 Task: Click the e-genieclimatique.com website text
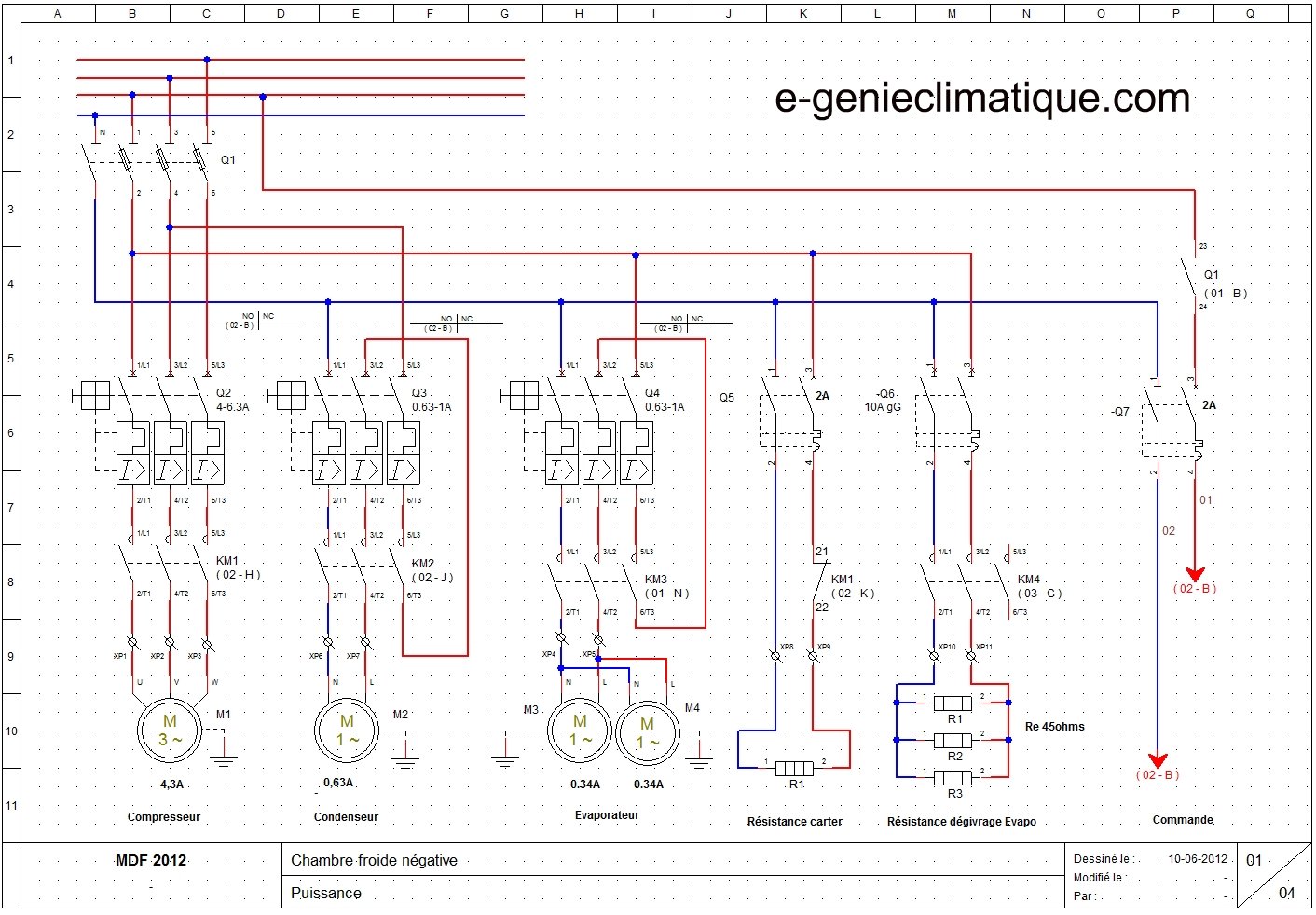tap(982, 99)
